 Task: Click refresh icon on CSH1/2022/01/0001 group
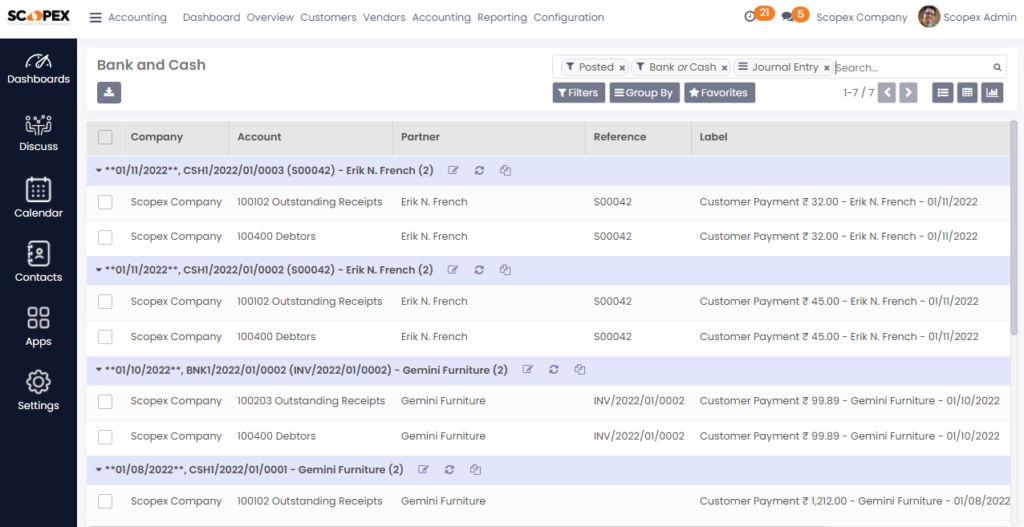(449, 470)
